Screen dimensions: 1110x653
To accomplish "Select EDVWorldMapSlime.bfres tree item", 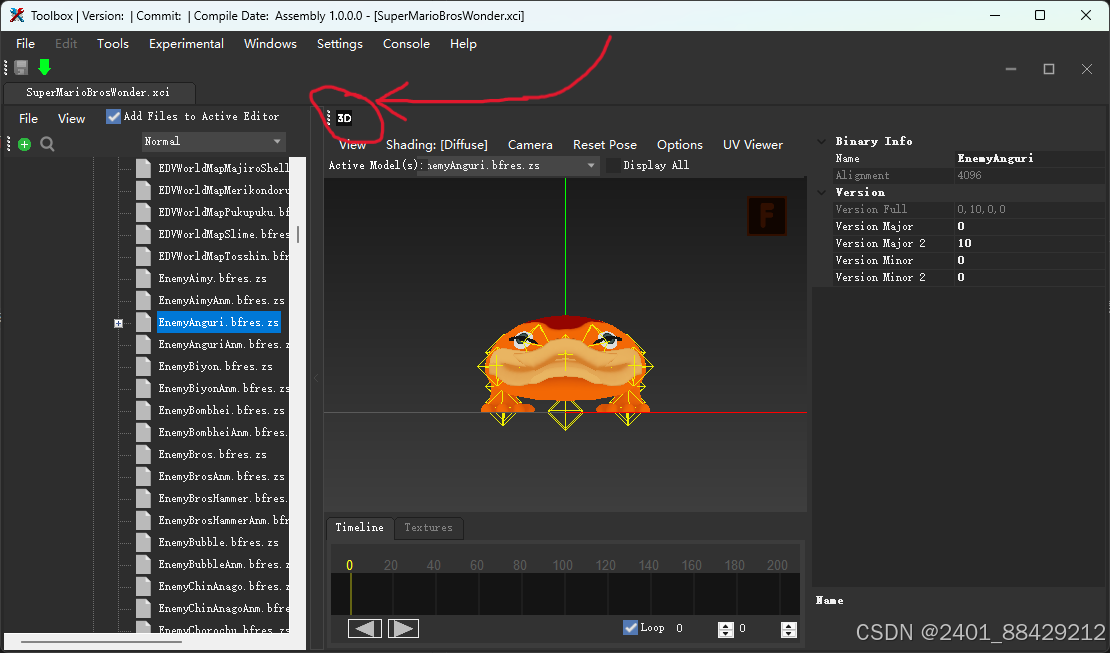I will 224,234.
